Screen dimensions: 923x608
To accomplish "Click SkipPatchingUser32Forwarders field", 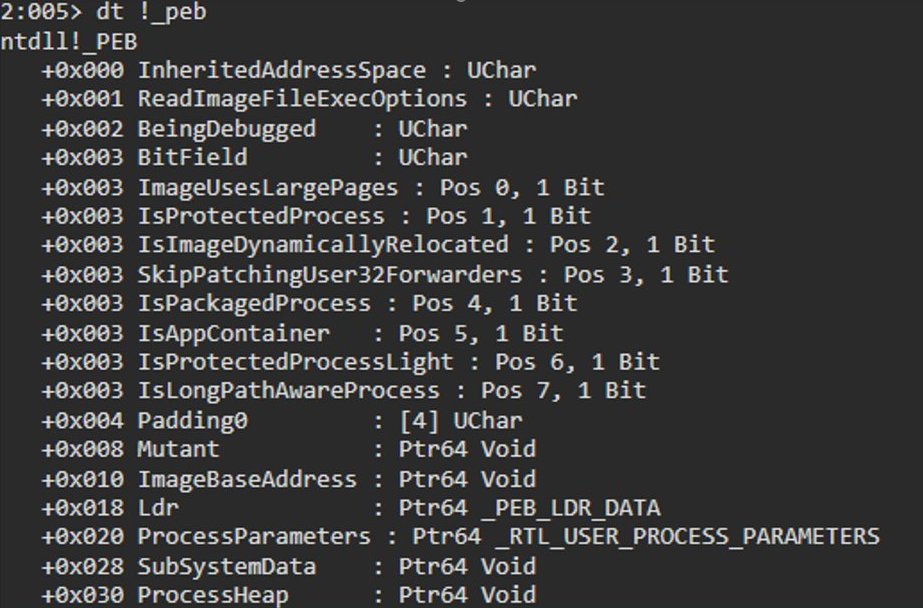I will tap(330, 275).
